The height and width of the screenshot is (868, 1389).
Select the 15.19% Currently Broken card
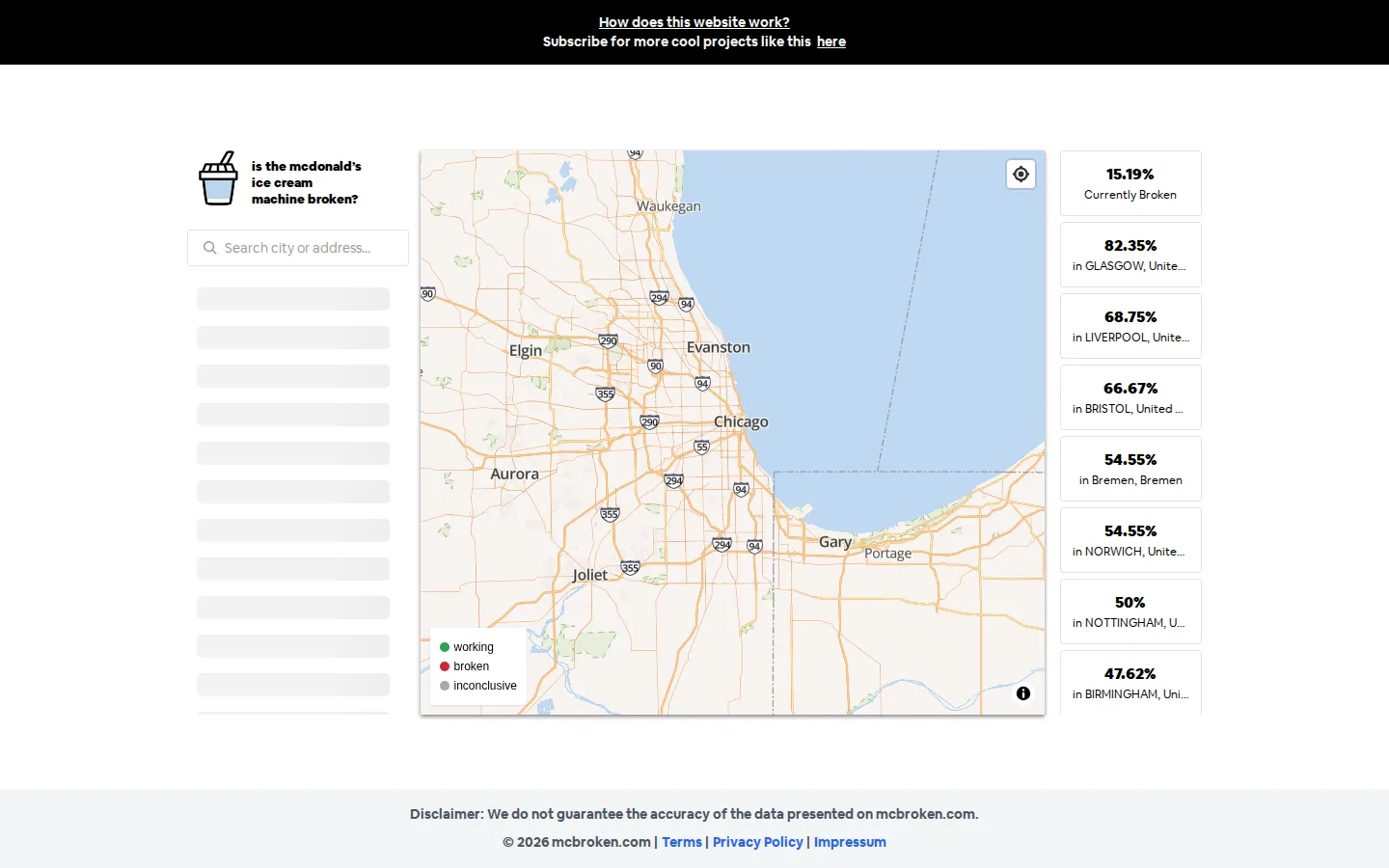click(1130, 183)
